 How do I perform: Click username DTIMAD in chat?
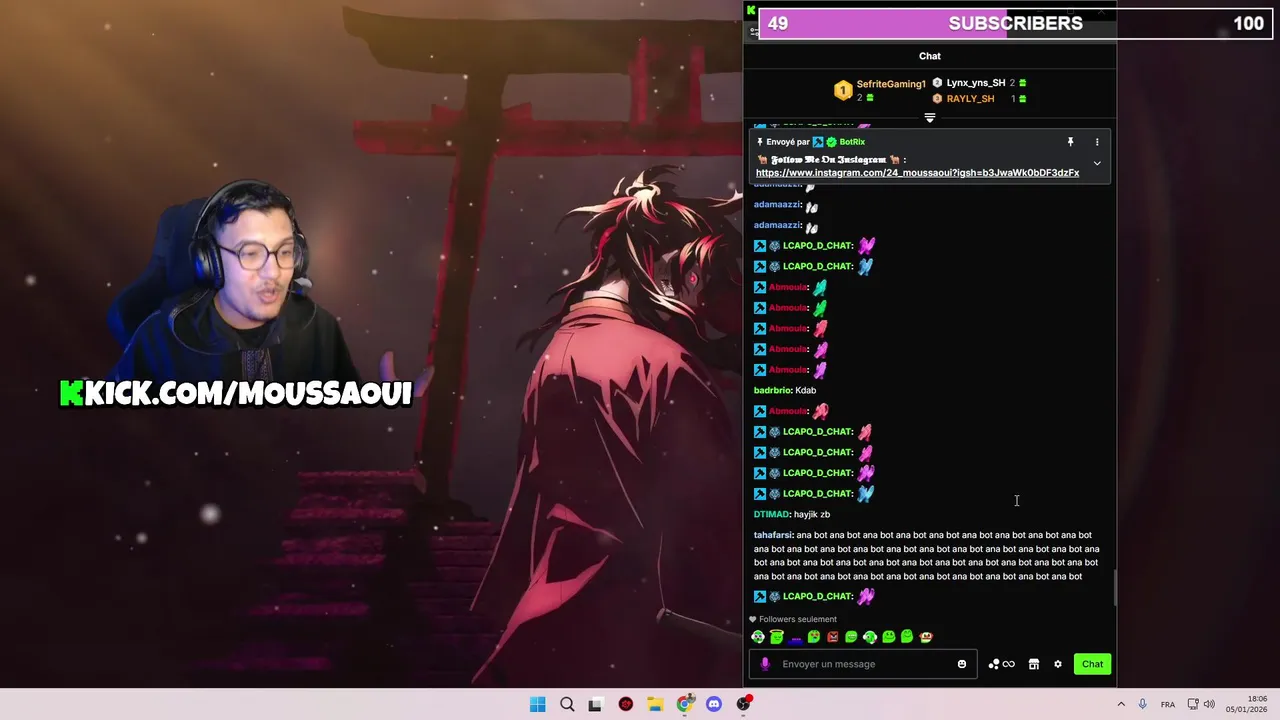(772, 514)
